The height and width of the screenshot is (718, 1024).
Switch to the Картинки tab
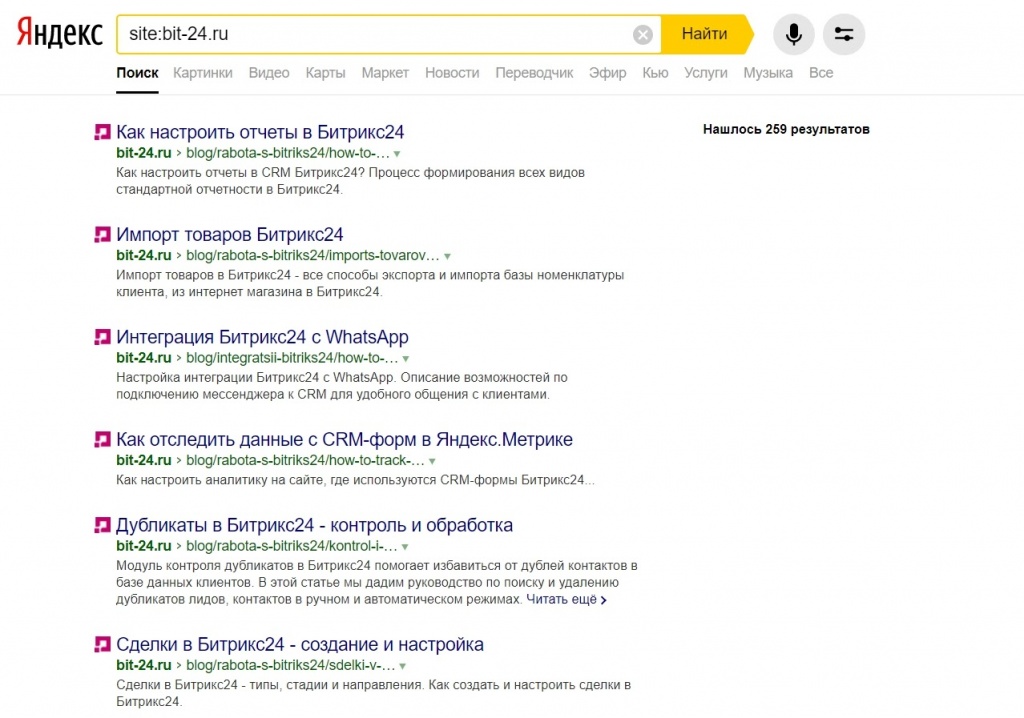click(202, 73)
